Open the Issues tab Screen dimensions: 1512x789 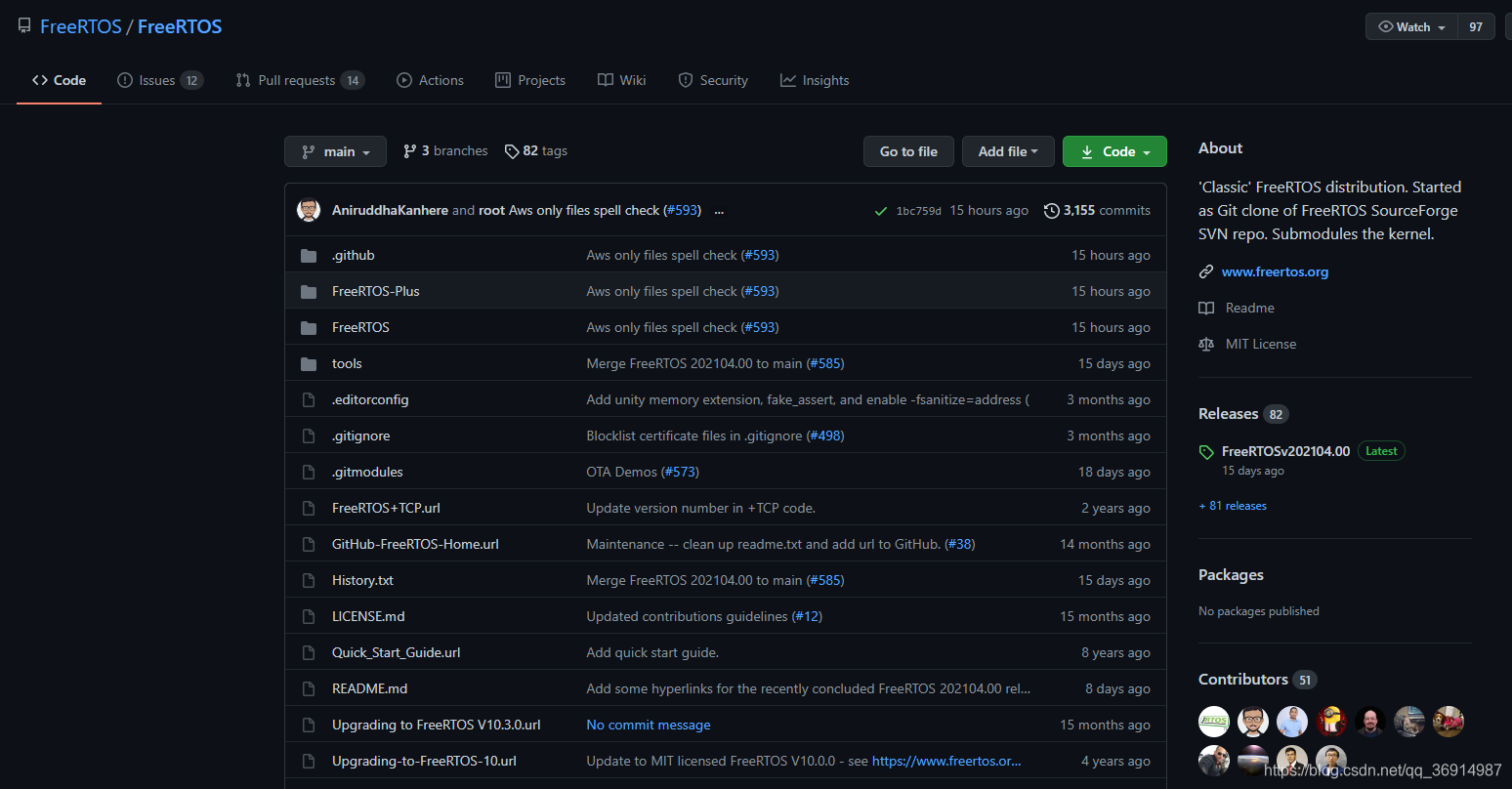tap(160, 80)
